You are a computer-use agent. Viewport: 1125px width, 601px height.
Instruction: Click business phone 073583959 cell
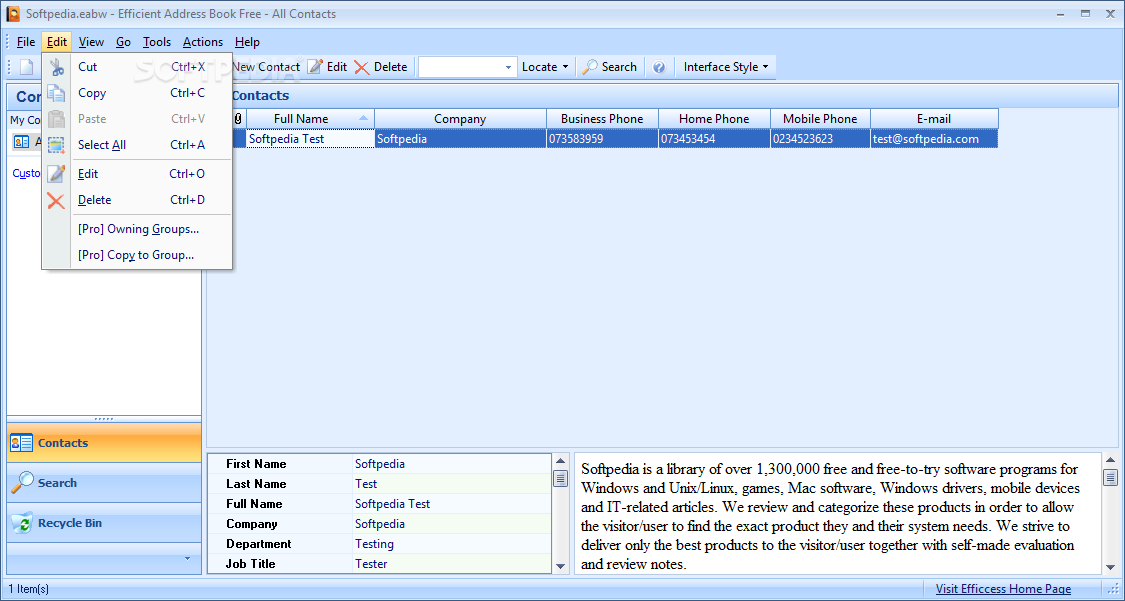[602, 138]
